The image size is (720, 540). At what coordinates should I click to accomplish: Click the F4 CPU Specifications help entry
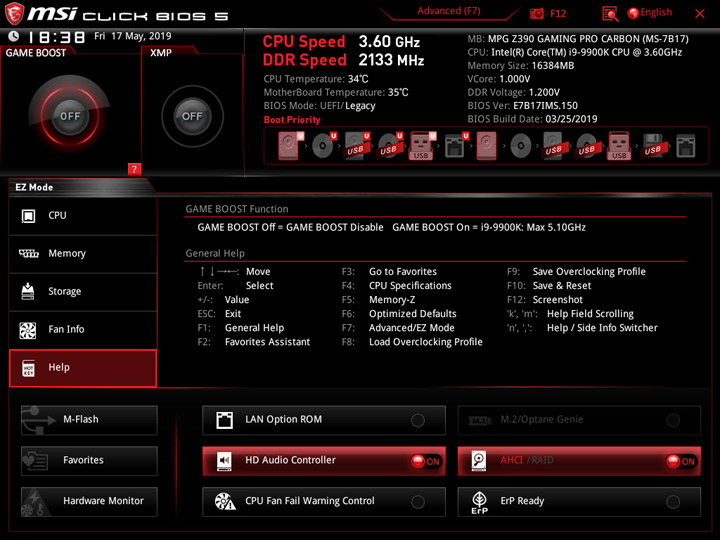point(397,286)
